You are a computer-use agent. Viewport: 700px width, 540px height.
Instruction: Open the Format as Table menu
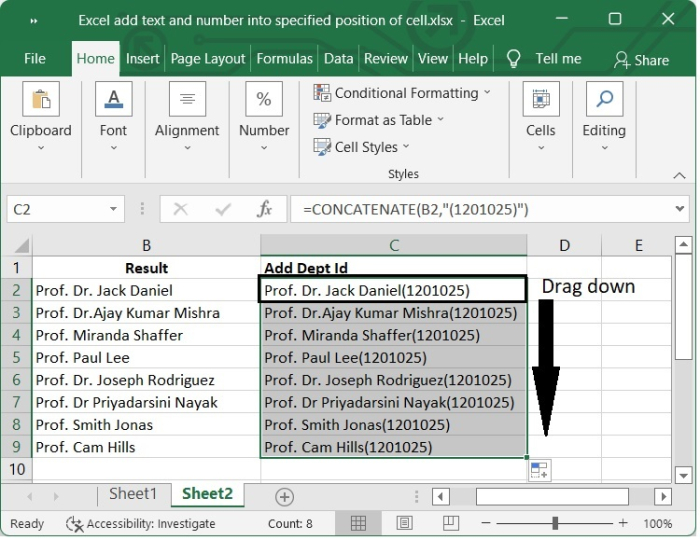click(379, 120)
